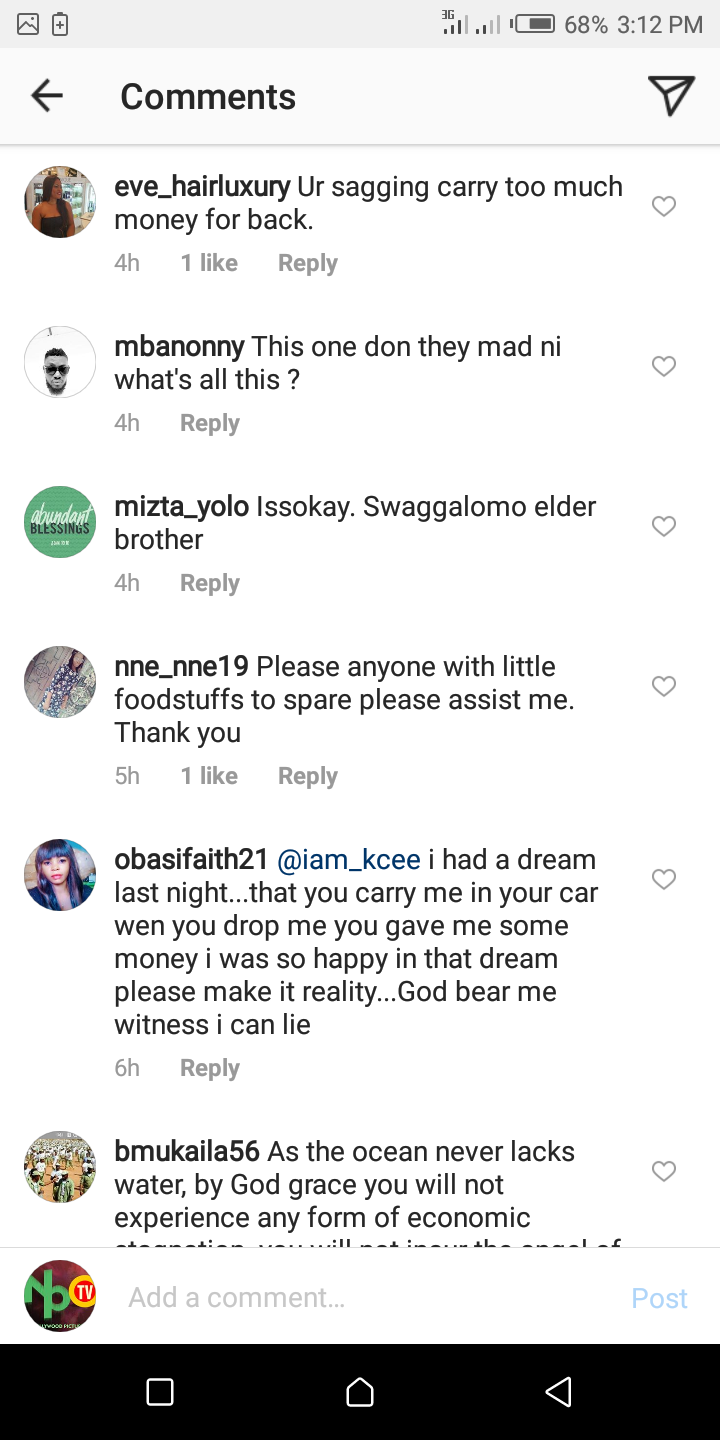Open eve_hairluxury profile picture
Screen dimensions: 720x1440
click(60, 202)
